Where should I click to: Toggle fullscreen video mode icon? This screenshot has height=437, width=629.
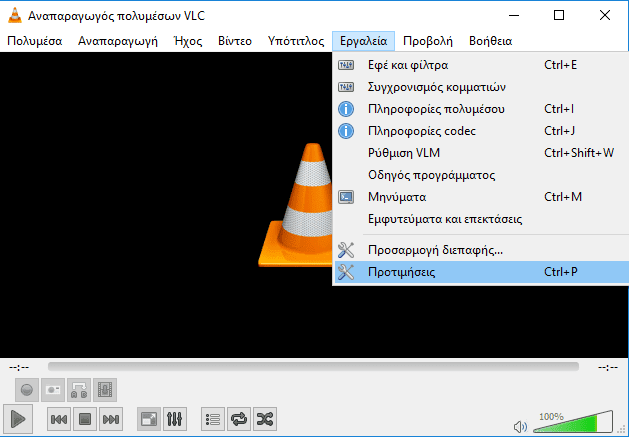click(x=149, y=419)
